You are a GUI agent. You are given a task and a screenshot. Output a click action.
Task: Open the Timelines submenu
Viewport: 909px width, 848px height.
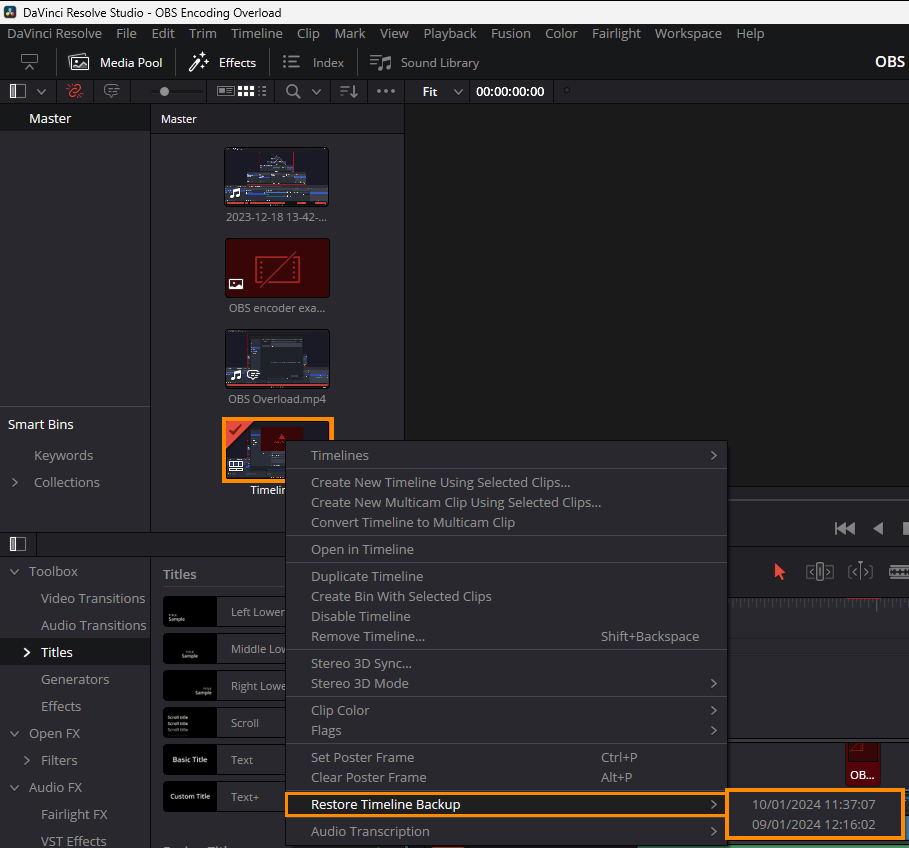506,456
